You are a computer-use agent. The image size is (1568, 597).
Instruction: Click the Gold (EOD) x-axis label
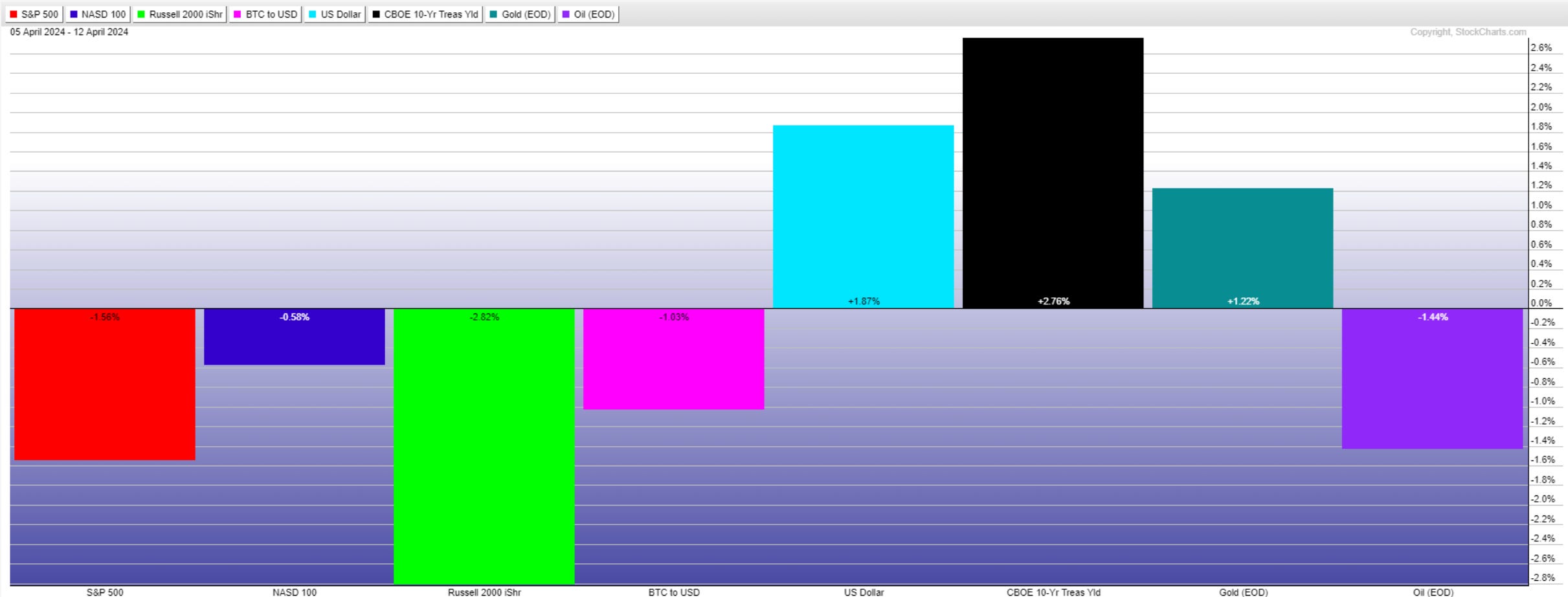pyautogui.click(x=1243, y=592)
